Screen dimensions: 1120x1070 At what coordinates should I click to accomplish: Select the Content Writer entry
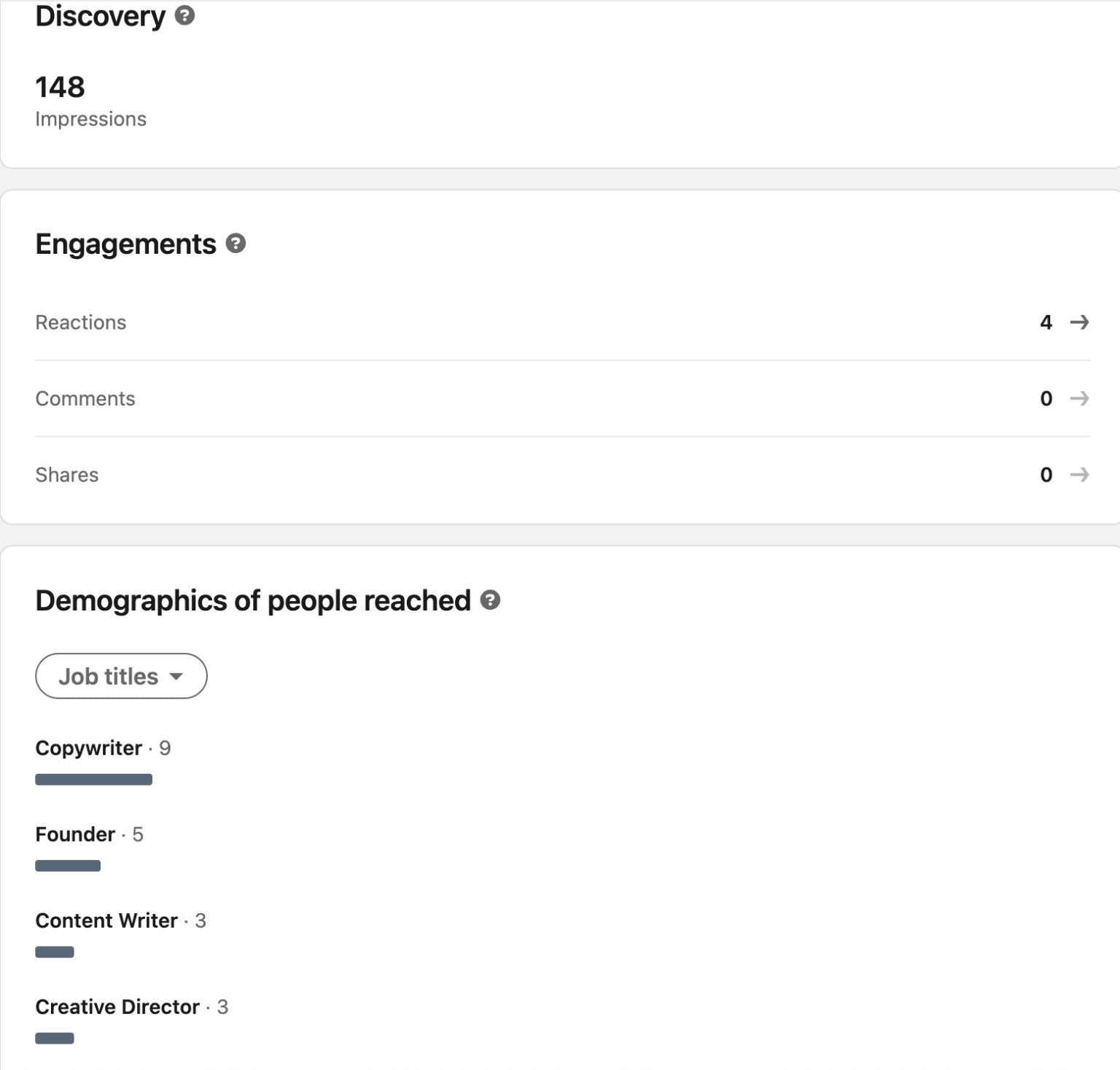tap(106, 920)
